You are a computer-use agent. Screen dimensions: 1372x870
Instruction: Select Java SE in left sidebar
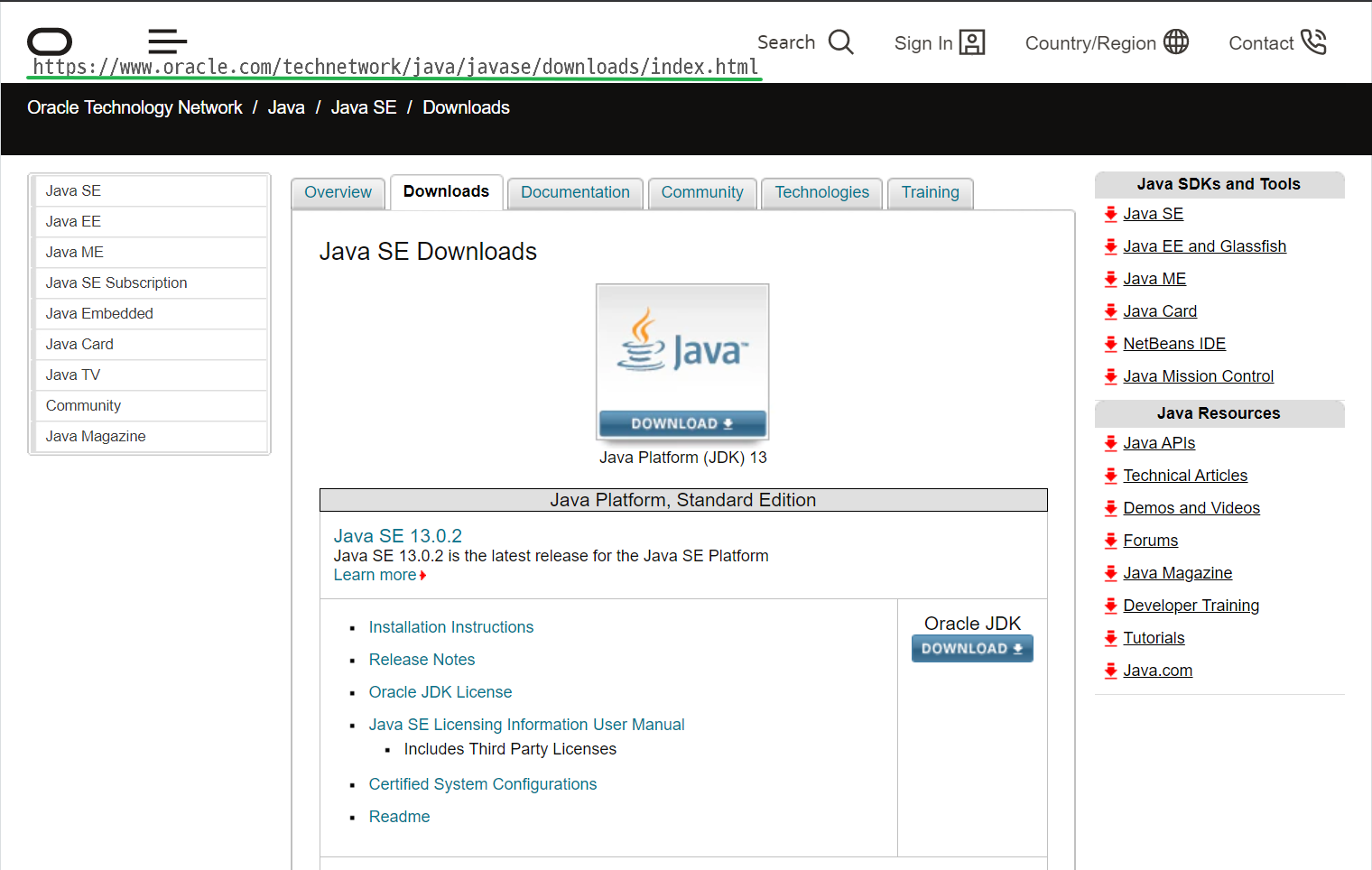[x=150, y=191]
